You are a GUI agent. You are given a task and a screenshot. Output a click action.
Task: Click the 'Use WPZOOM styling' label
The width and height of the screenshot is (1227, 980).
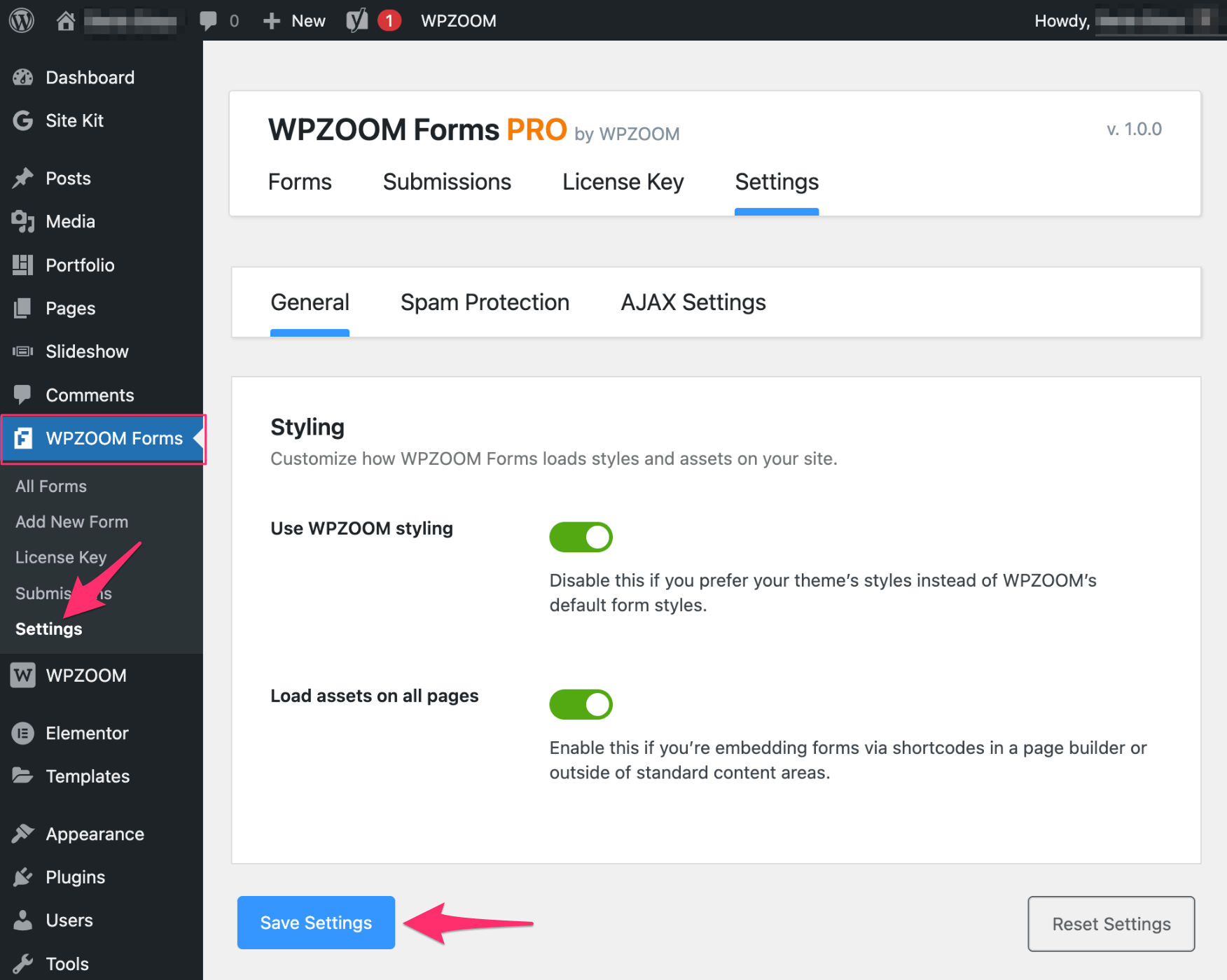pos(361,528)
